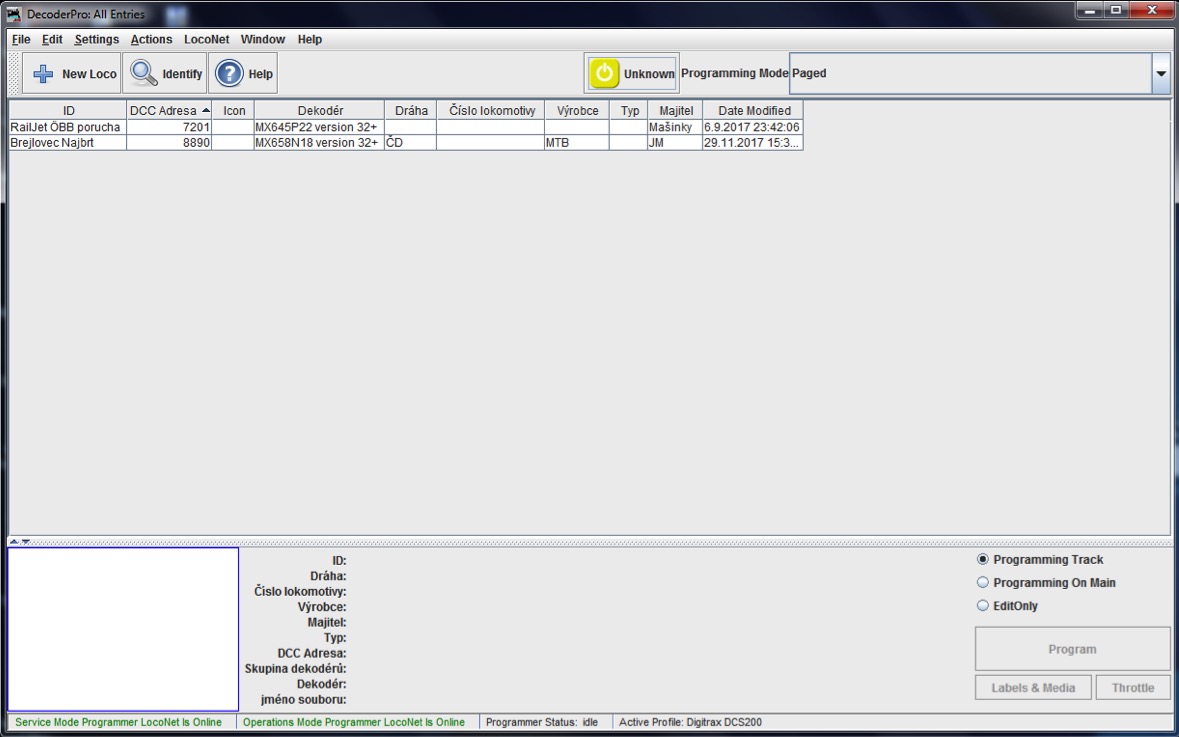Screen dimensions: 1179x737
Task: Open the Actions menu
Action: tap(151, 39)
